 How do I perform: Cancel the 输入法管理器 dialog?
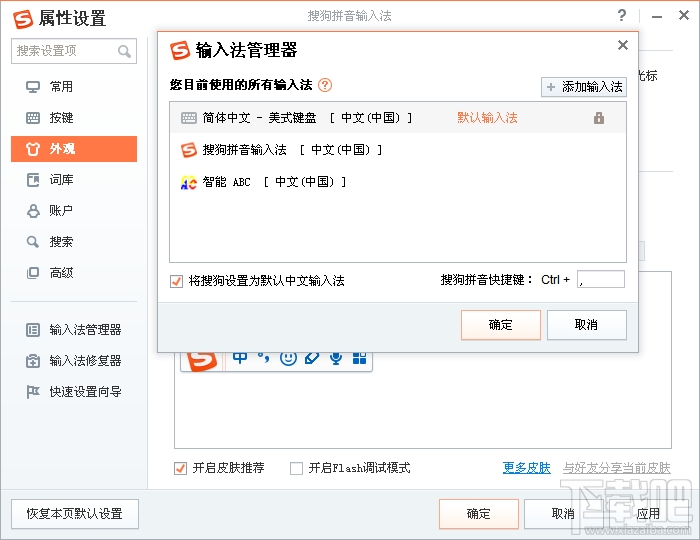pyautogui.click(x=587, y=325)
